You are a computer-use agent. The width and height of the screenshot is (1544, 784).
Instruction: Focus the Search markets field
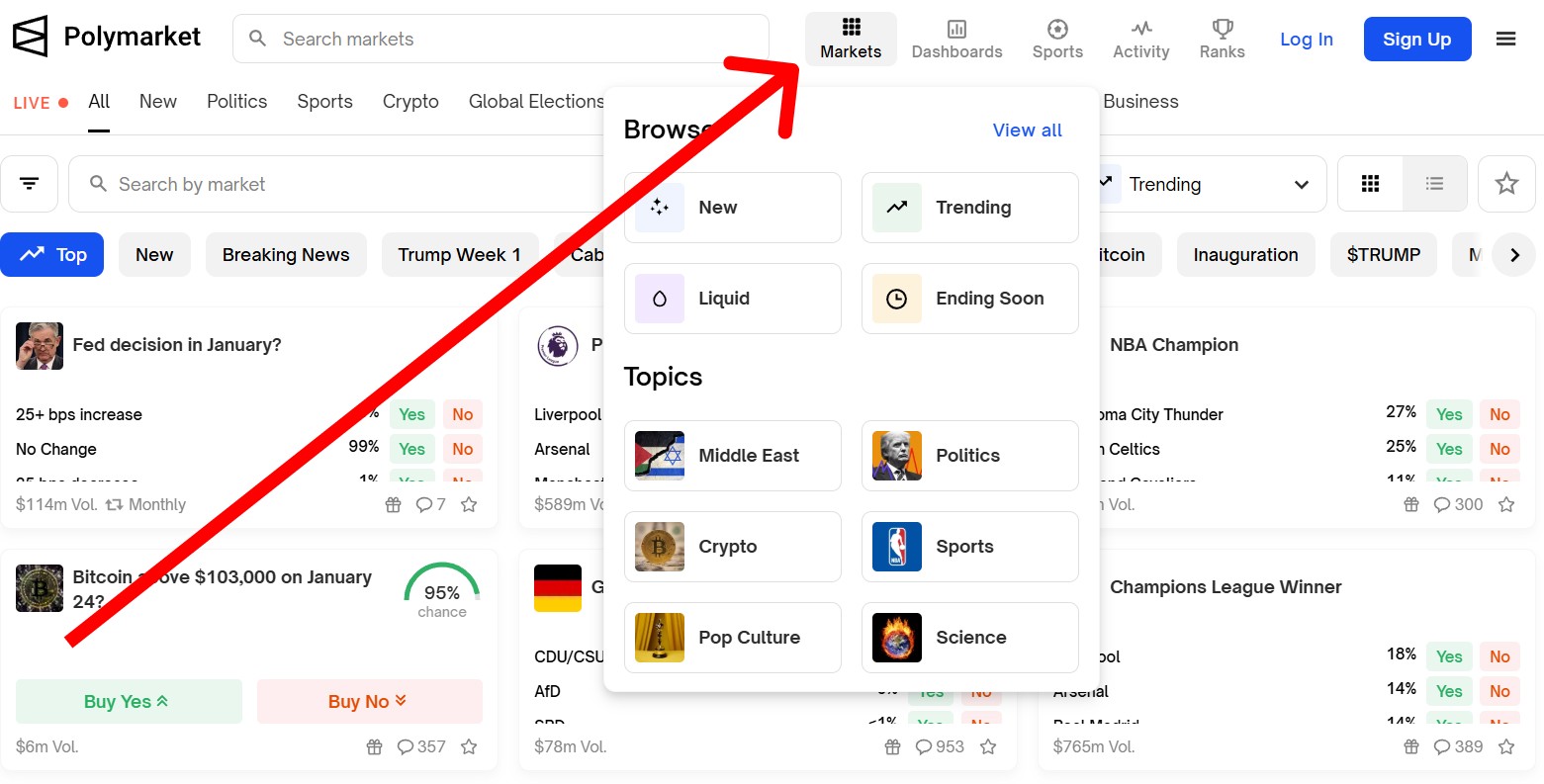pos(500,39)
